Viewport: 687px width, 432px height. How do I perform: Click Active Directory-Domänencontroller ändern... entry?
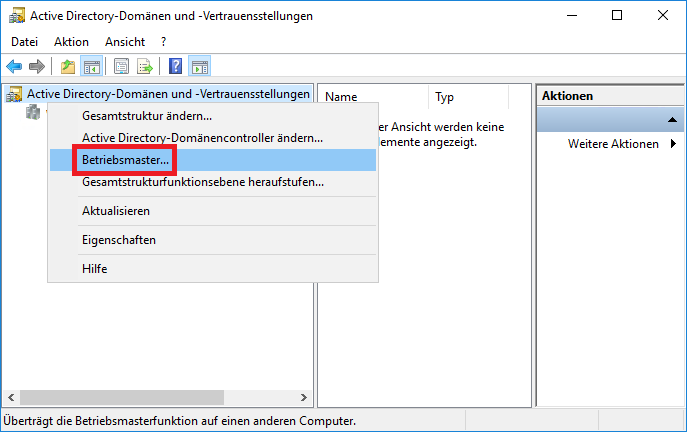tap(202, 138)
